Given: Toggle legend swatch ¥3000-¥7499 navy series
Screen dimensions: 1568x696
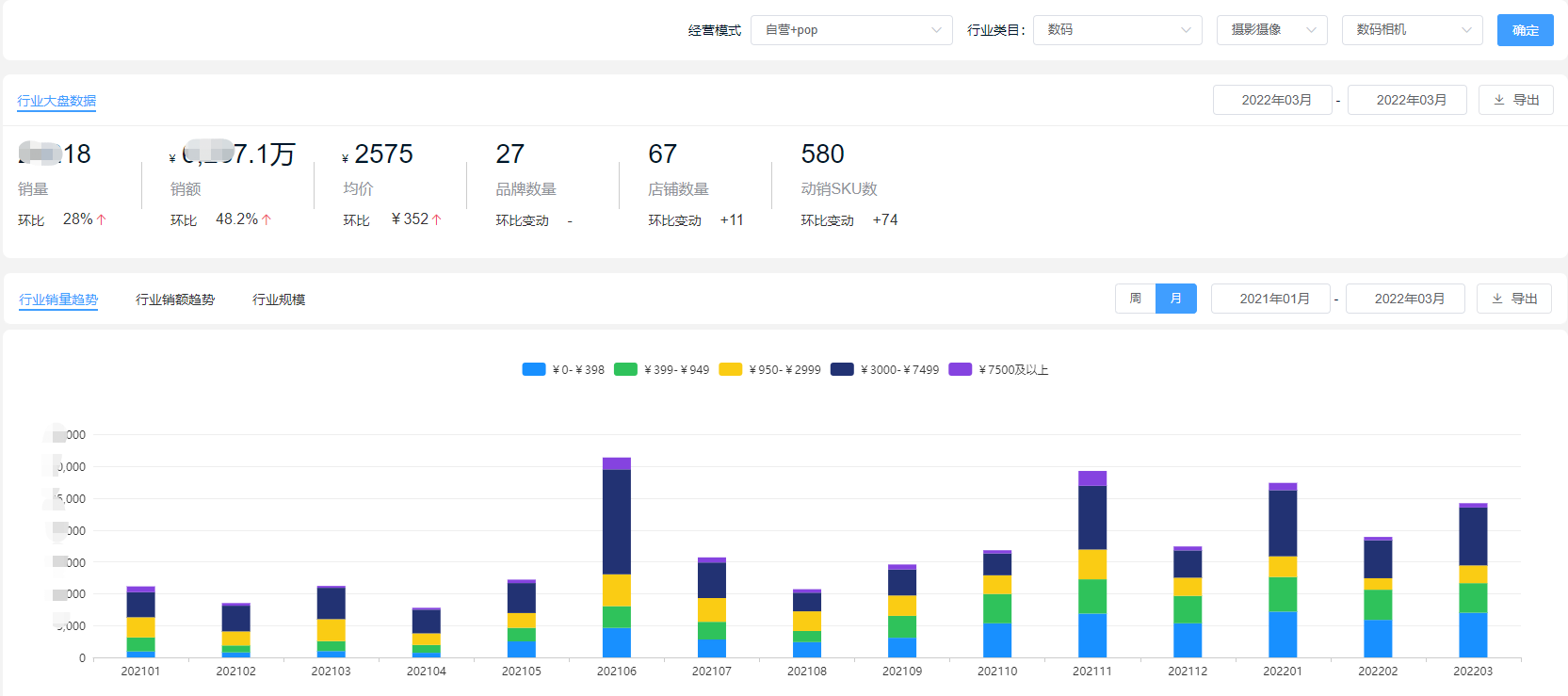Looking at the screenshot, I should (x=842, y=369).
